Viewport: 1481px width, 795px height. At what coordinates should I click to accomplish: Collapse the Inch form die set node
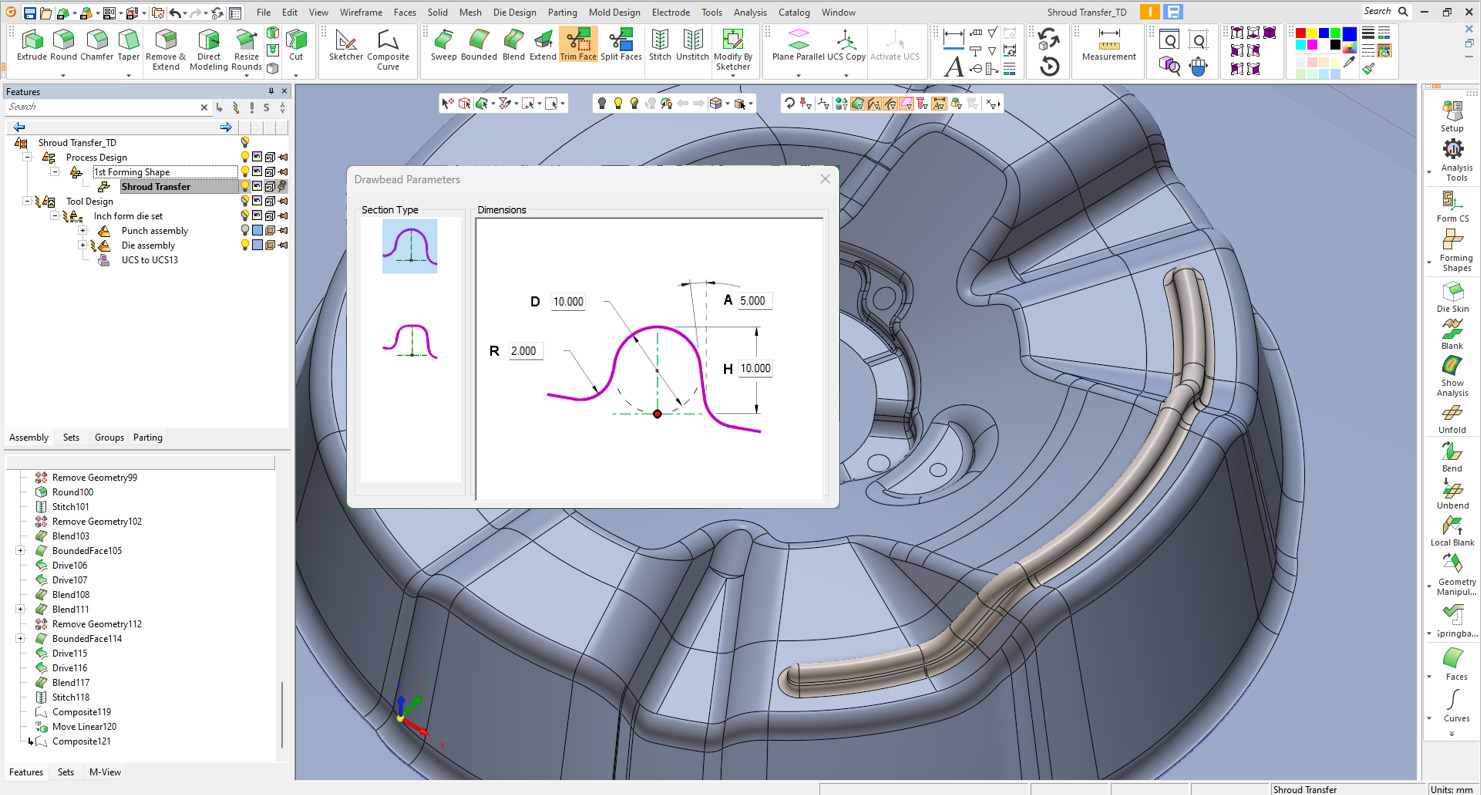point(55,216)
